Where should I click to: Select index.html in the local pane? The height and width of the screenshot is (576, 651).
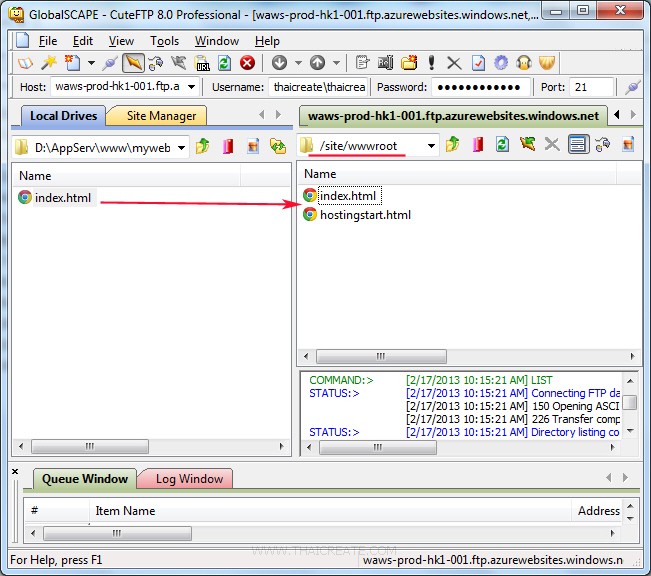[63, 198]
